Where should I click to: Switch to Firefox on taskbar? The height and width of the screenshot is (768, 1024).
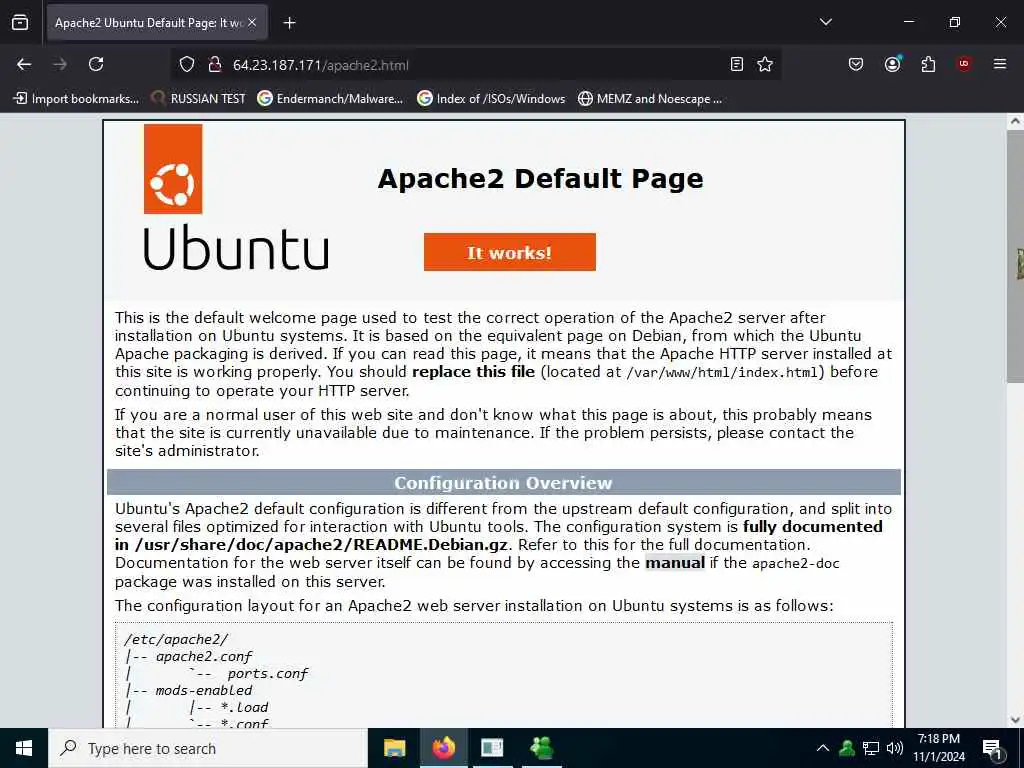click(x=443, y=748)
